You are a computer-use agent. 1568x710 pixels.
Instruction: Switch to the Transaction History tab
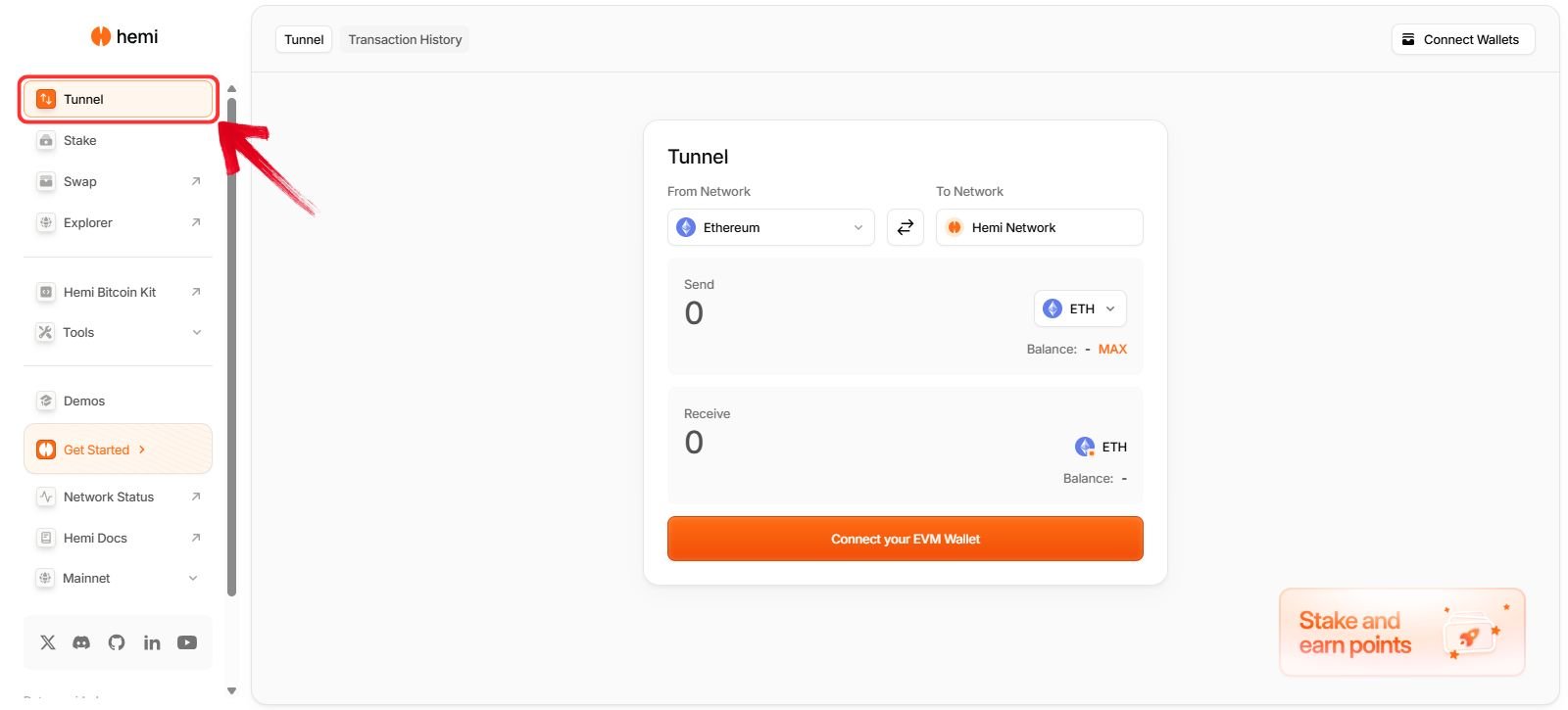[x=405, y=39]
